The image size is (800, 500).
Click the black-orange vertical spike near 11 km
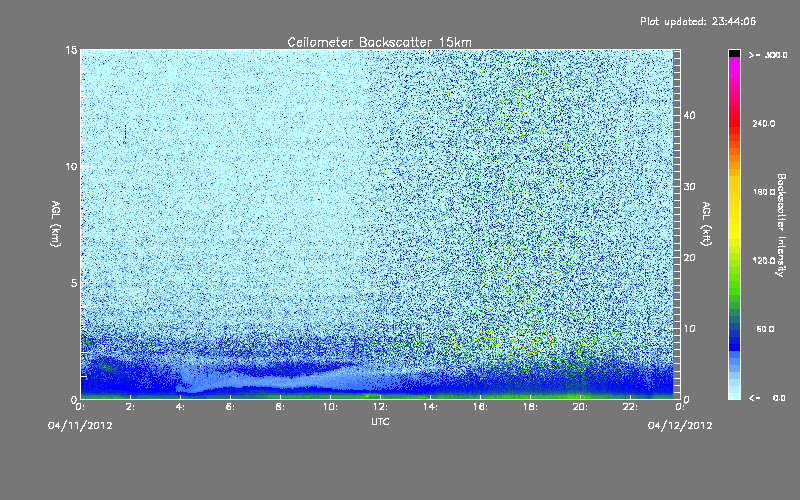(x=125, y=135)
